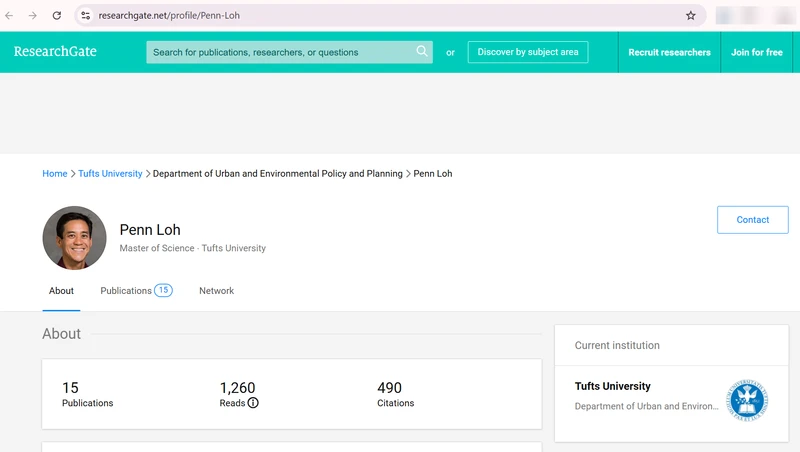Viewport: 800px width, 452px height.
Task: Click the ResearchGate logo
Action: pos(55,52)
